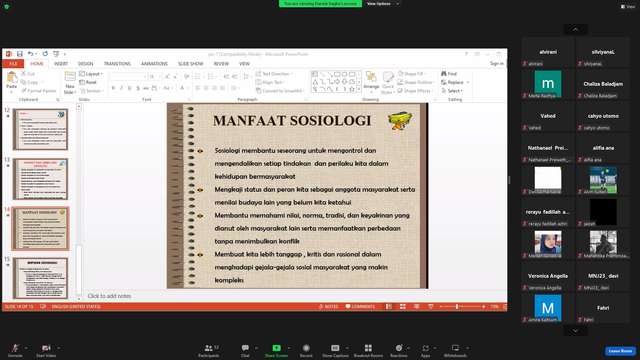The width and height of the screenshot is (640, 360).
Task: Switch to the DESIGN tab
Action: click(85, 64)
